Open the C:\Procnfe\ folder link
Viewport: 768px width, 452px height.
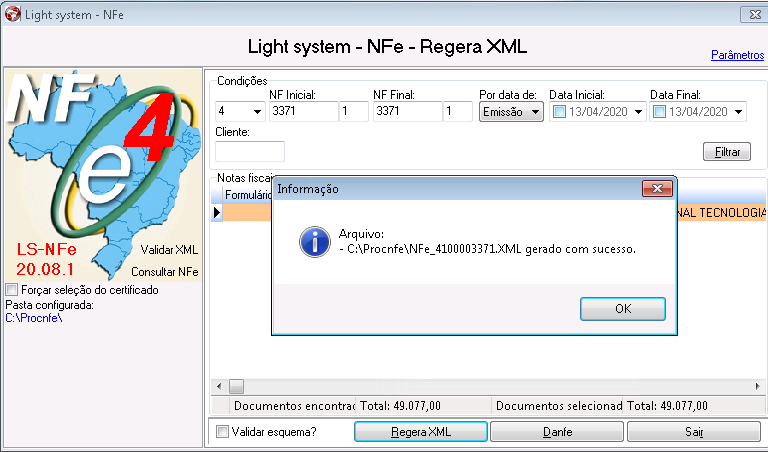pos(34,318)
